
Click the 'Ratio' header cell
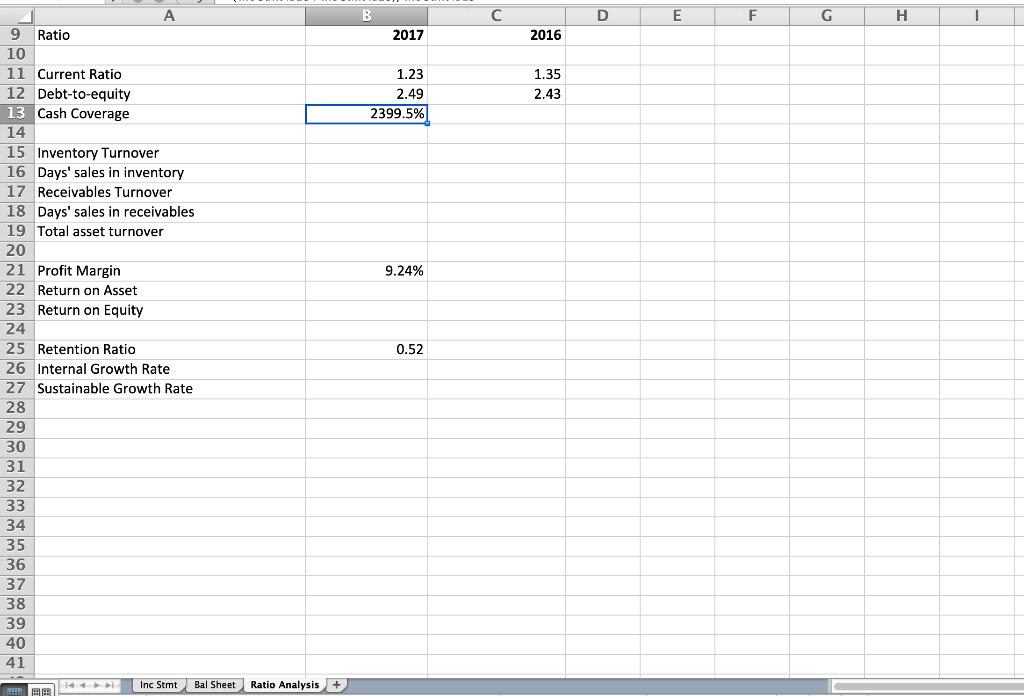[170, 35]
